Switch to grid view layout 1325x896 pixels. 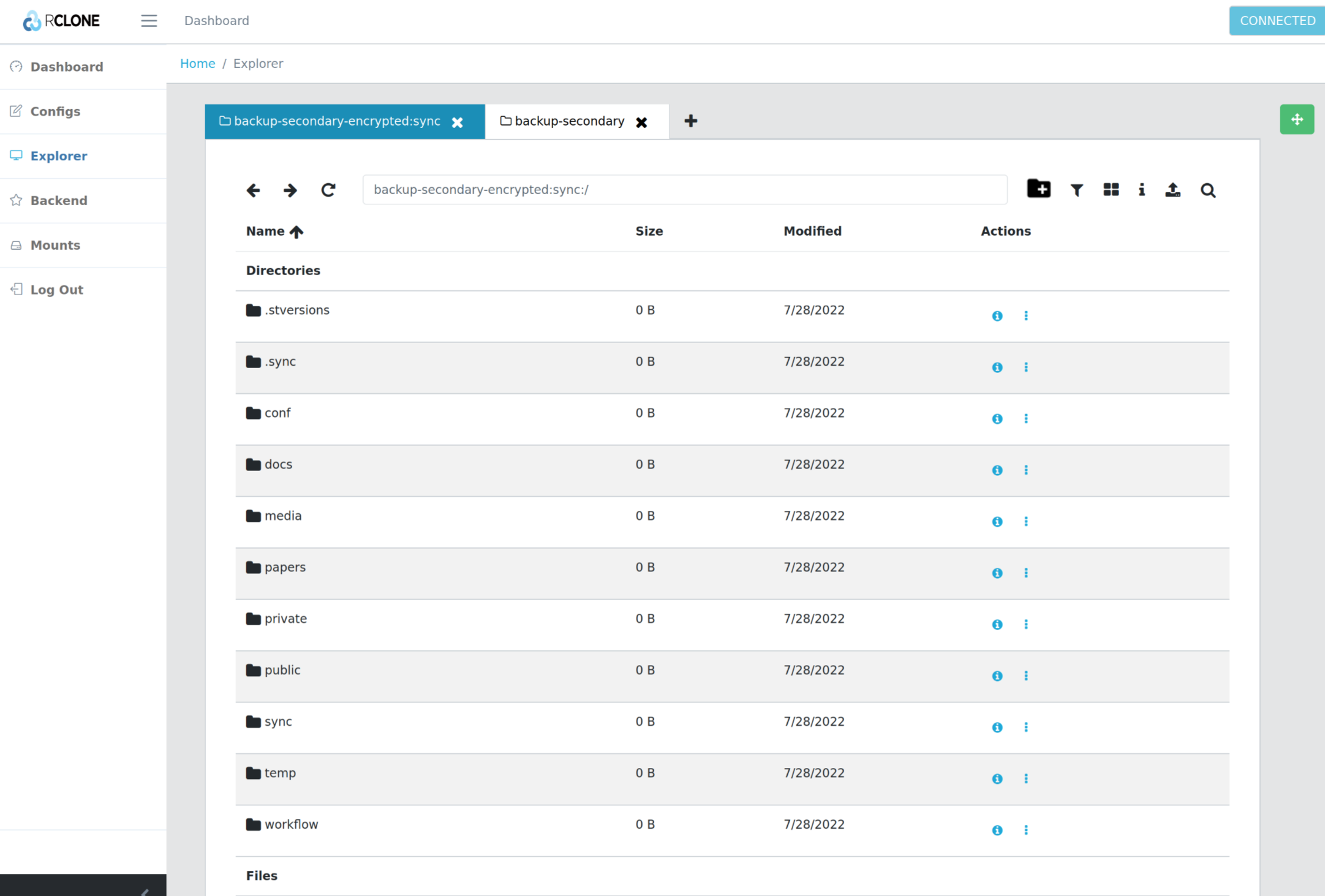tap(1111, 190)
